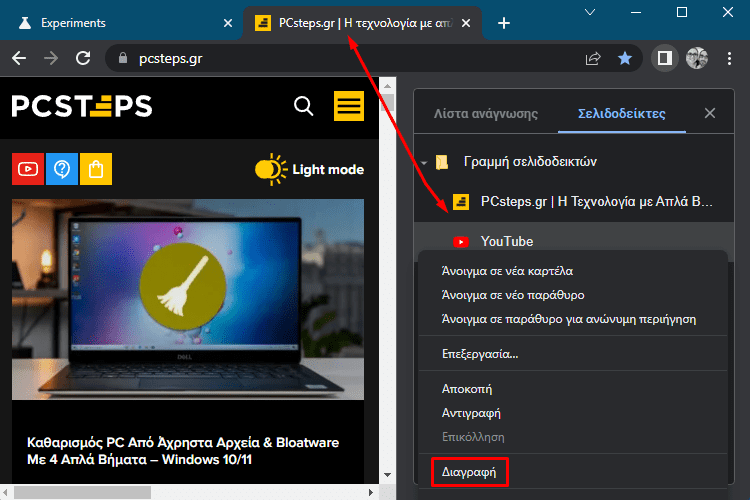Open the PCsteps.gr bookmark entry
The image size is (750, 500).
pyautogui.click(x=574, y=201)
